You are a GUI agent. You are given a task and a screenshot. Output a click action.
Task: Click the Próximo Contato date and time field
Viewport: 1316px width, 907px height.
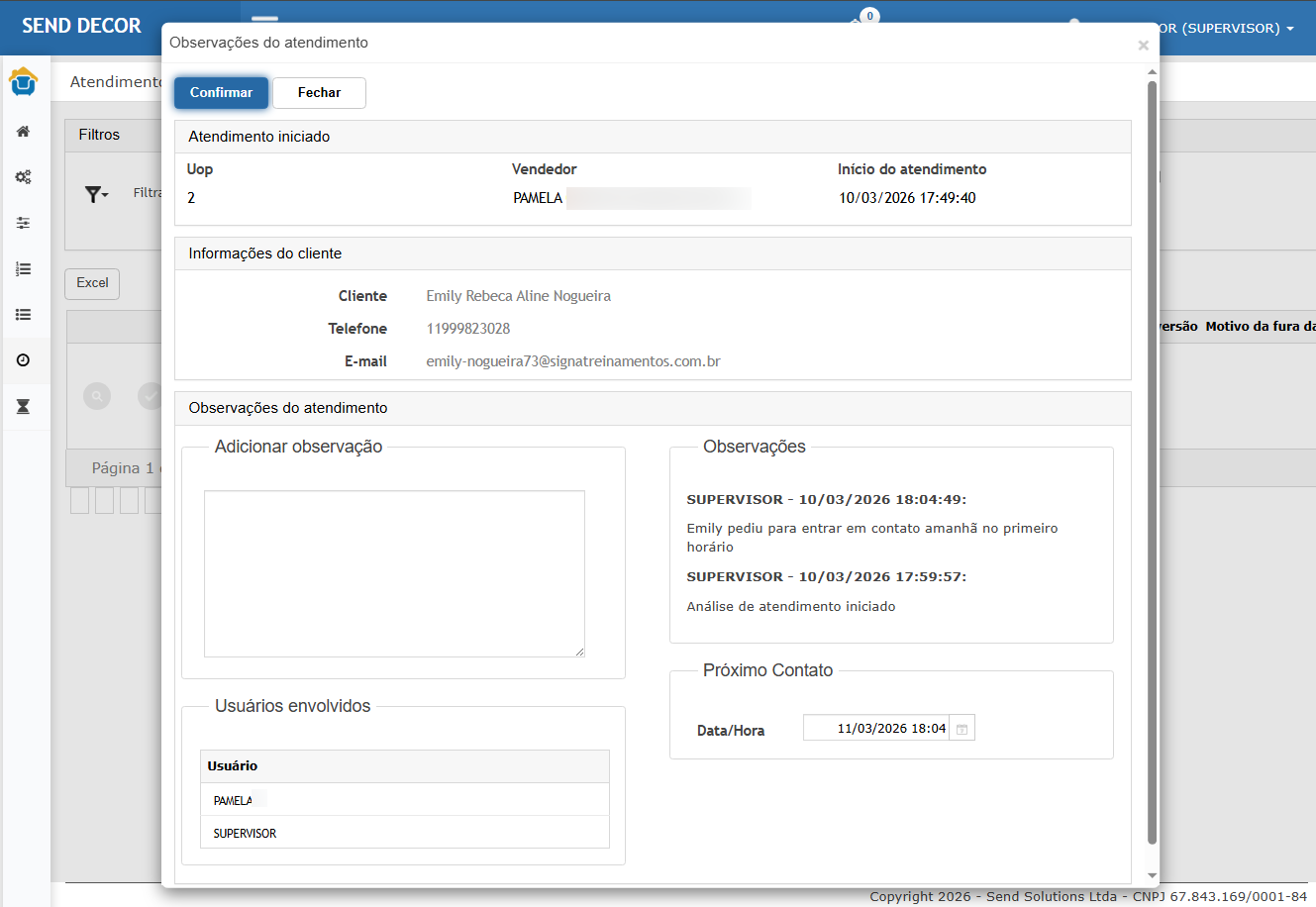875,729
